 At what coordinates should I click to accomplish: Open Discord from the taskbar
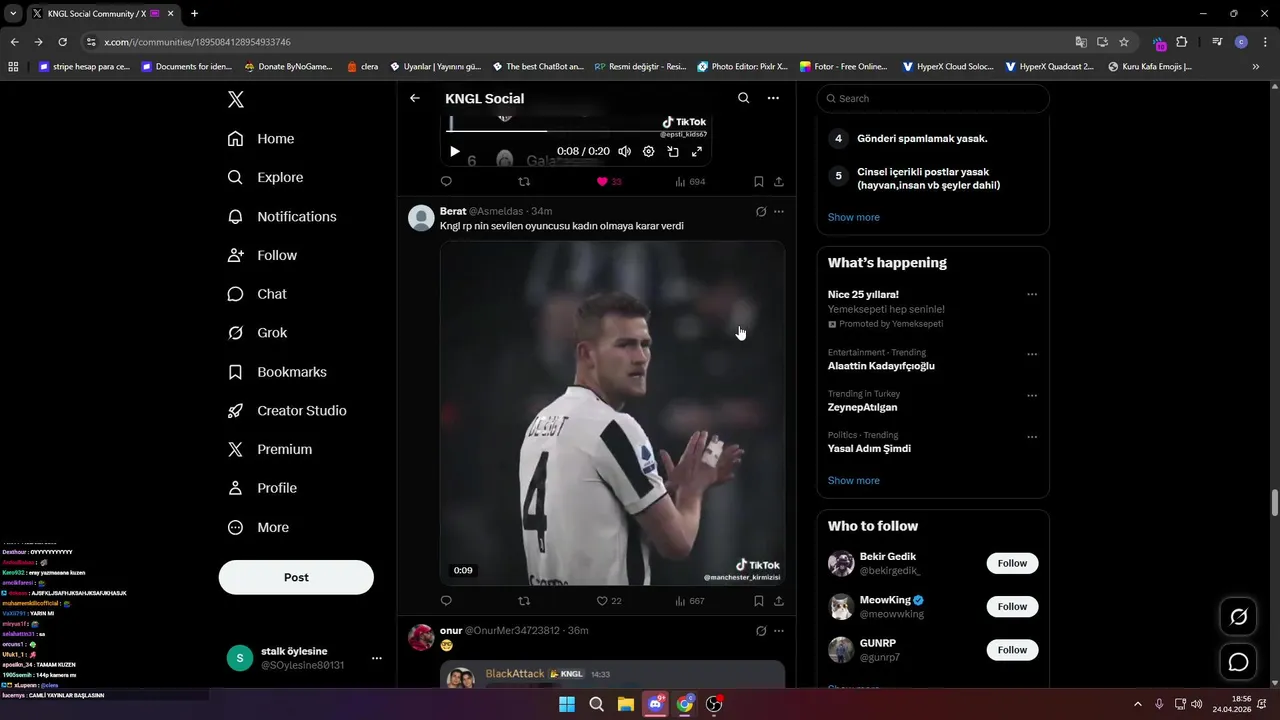pos(656,704)
